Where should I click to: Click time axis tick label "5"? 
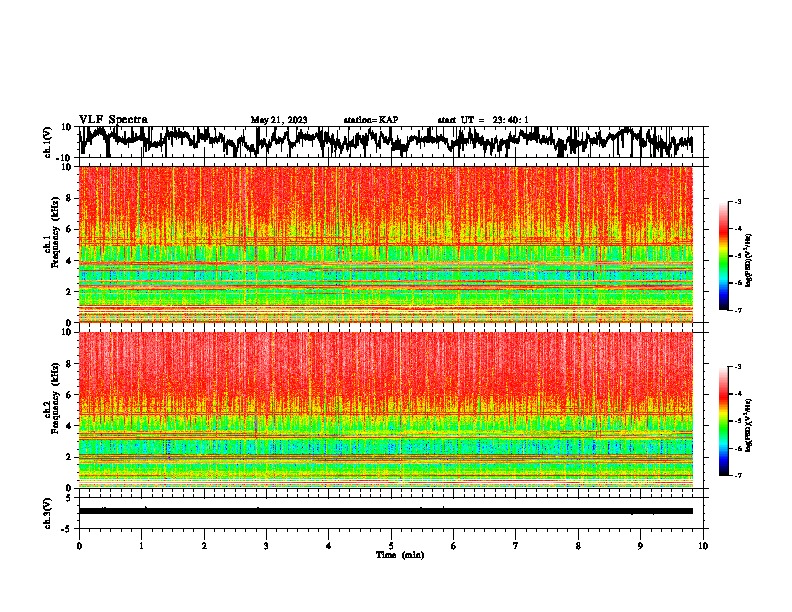391,546
